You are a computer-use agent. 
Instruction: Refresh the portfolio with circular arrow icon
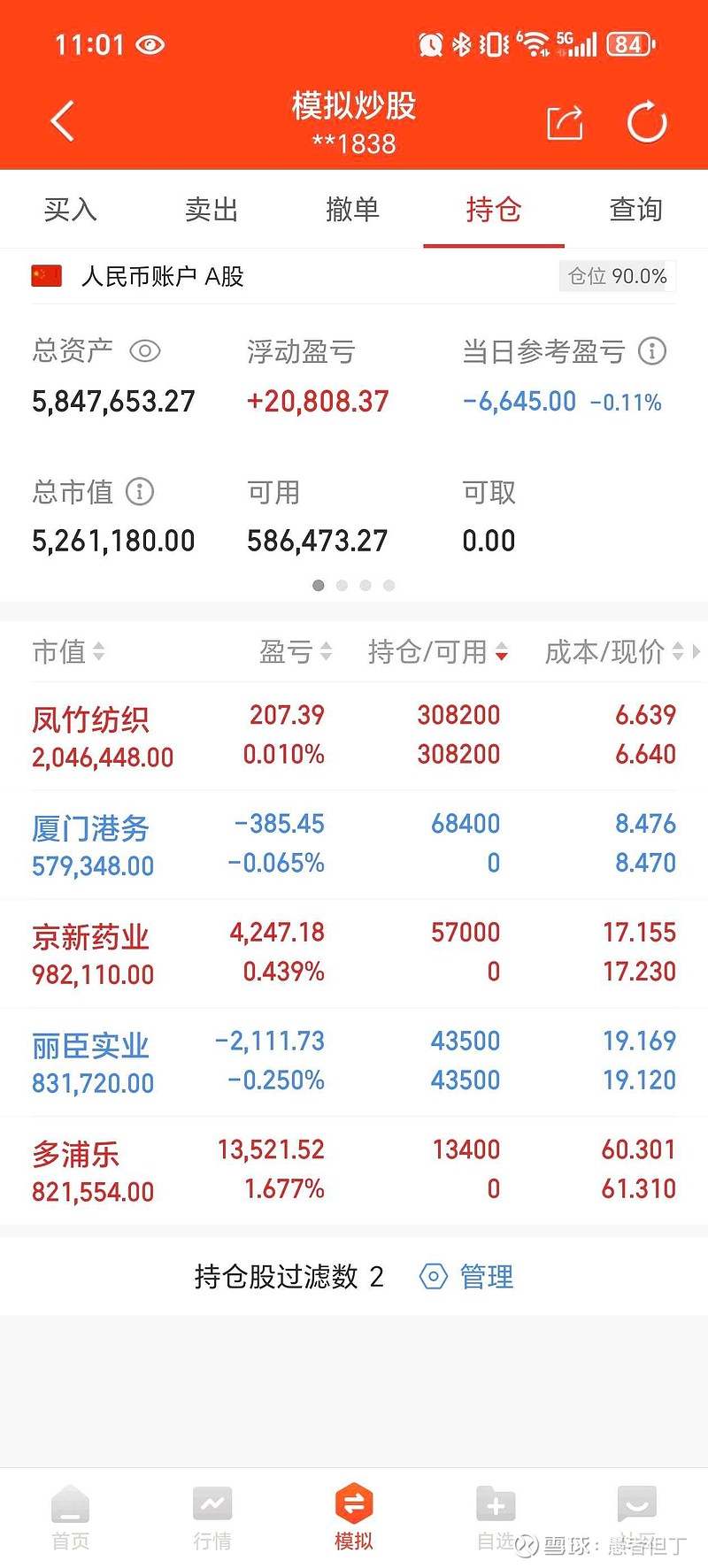pos(647,122)
